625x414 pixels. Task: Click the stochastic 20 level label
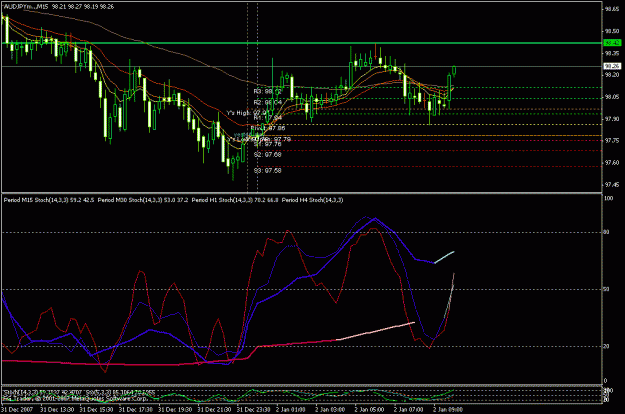tap(607, 346)
